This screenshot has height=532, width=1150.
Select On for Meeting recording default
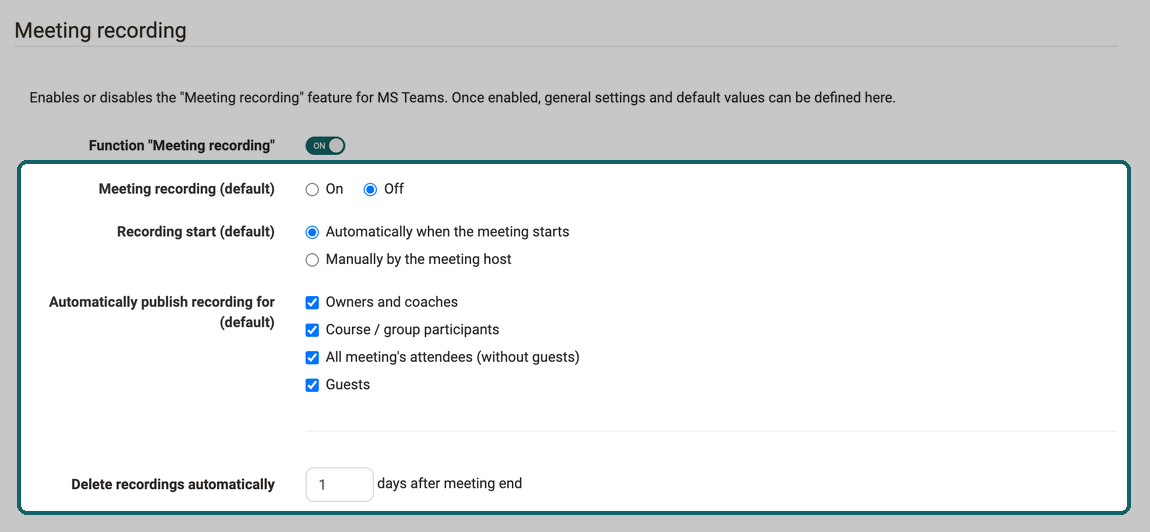[312, 189]
